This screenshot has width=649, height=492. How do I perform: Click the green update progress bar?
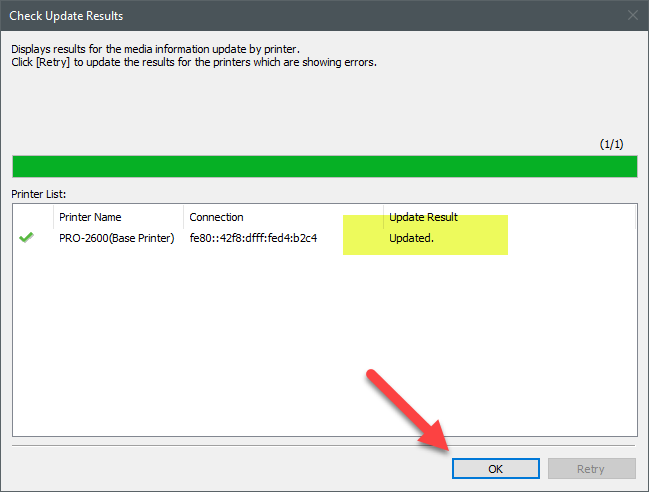[x=324, y=166]
